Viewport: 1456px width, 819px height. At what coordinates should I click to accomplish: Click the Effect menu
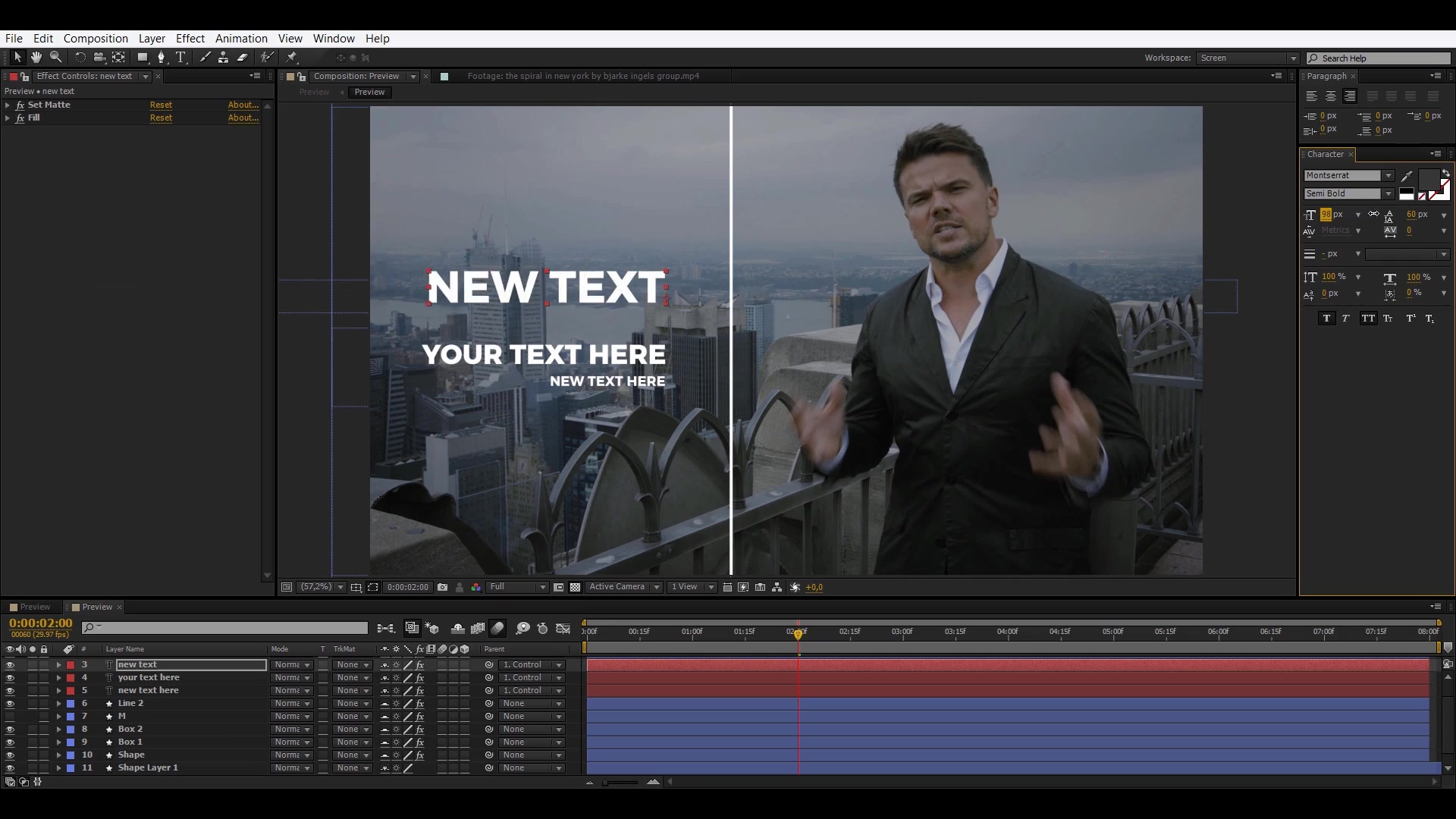tap(190, 38)
